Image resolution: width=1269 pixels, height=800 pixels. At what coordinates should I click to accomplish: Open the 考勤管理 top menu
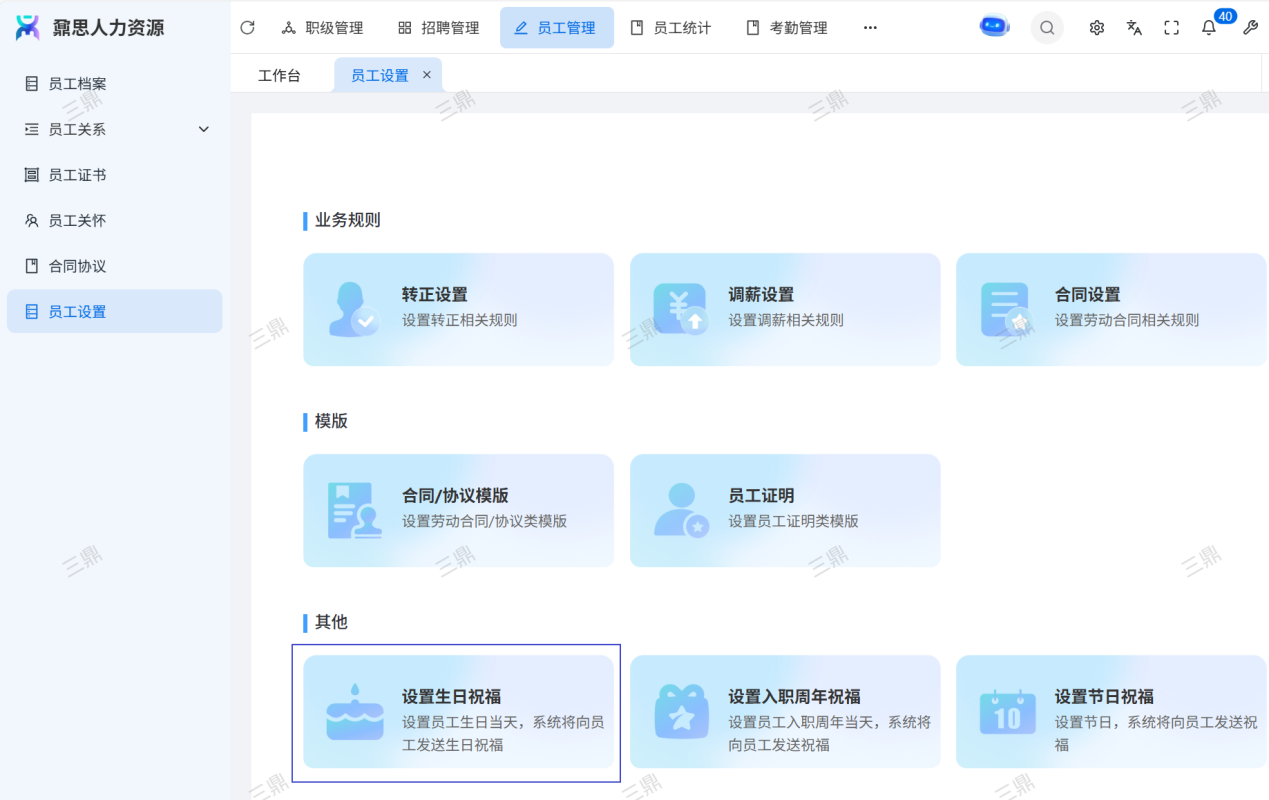[787, 28]
